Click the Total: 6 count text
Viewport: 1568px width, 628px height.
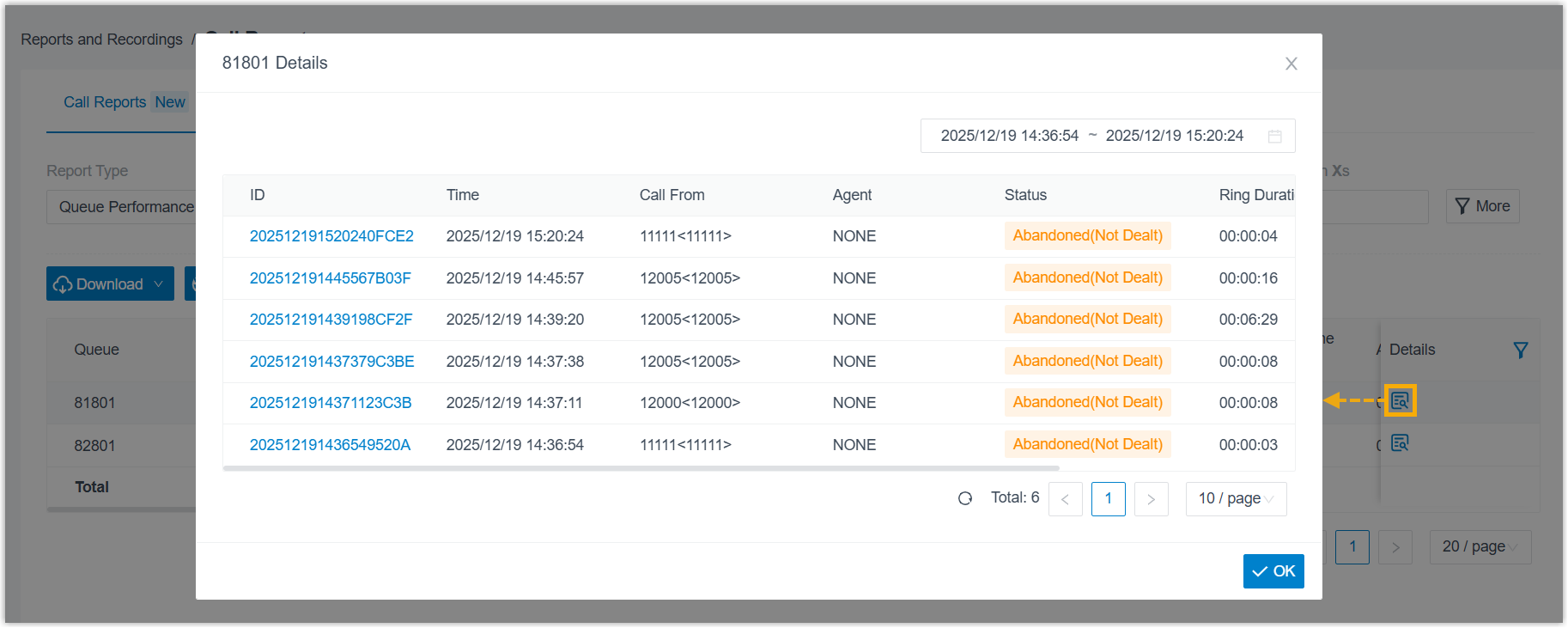pyautogui.click(x=1015, y=497)
